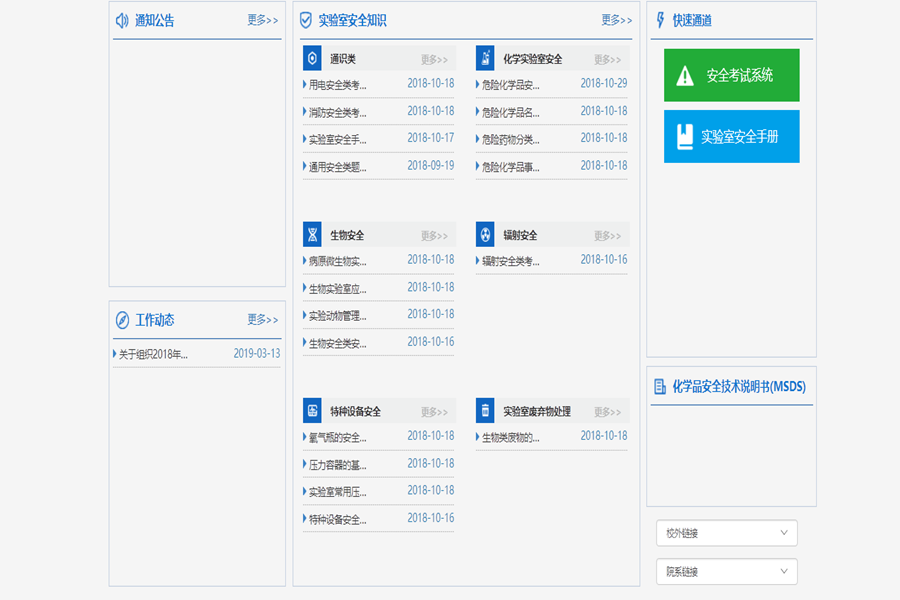
Task: Open the 实验室安全手册 blue button
Action: point(732,137)
